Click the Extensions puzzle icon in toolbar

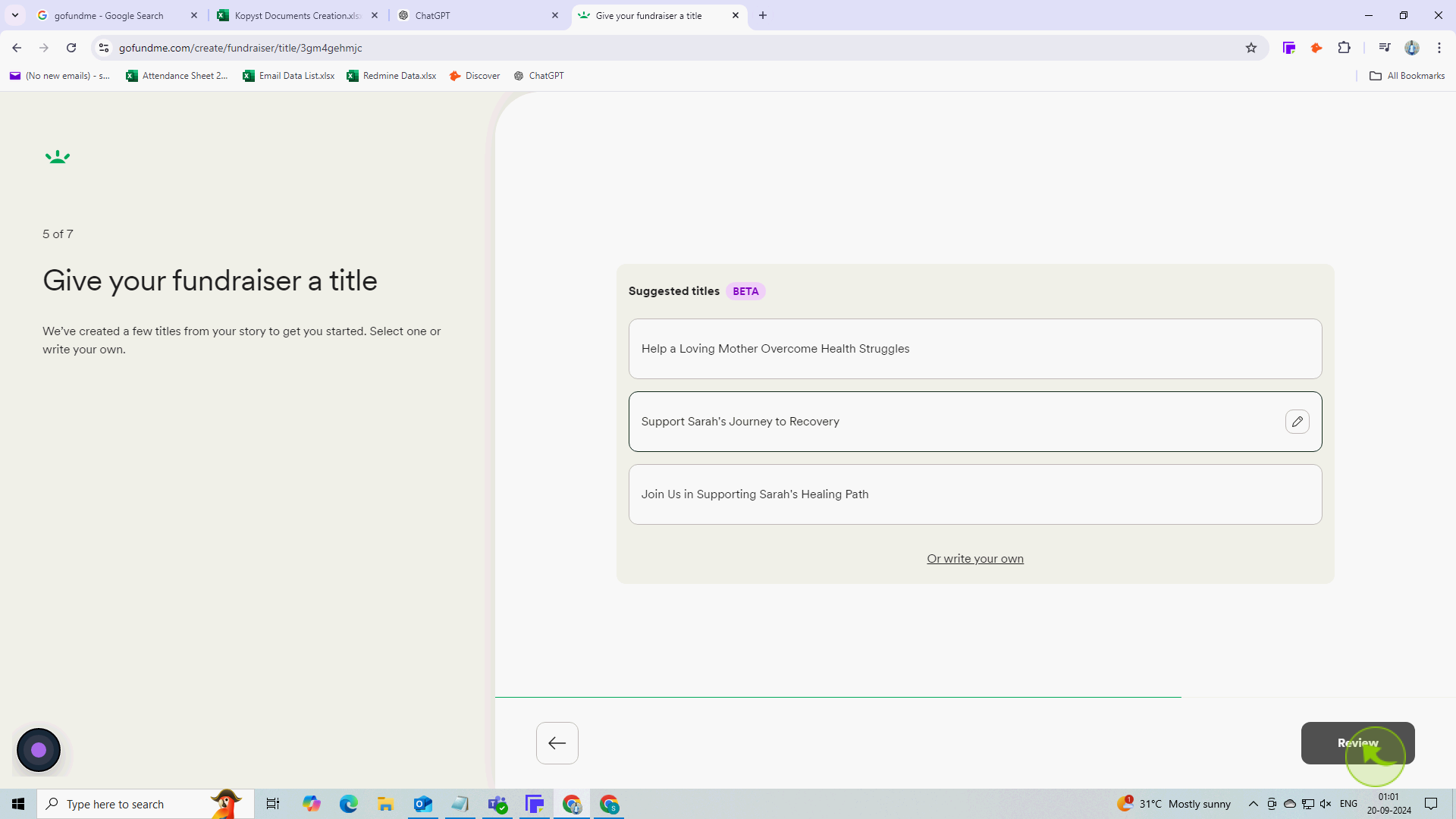(1346, 48)
